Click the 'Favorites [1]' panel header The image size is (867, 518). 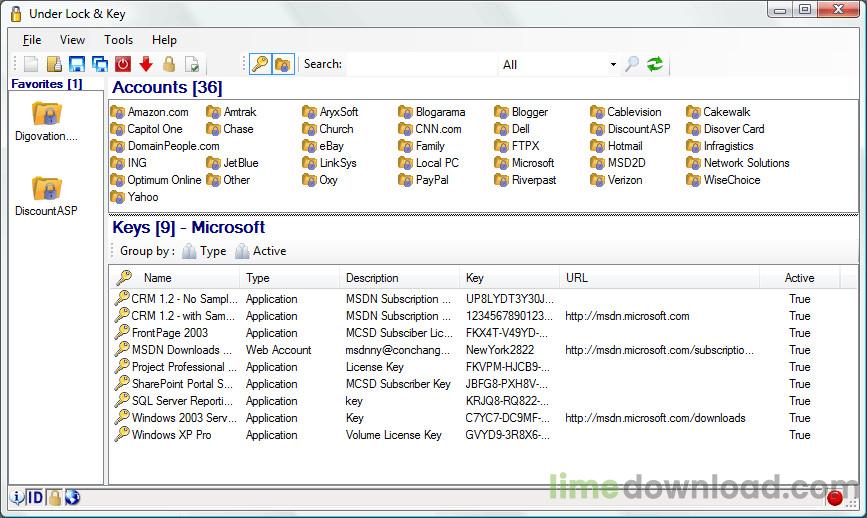(47, 84)
